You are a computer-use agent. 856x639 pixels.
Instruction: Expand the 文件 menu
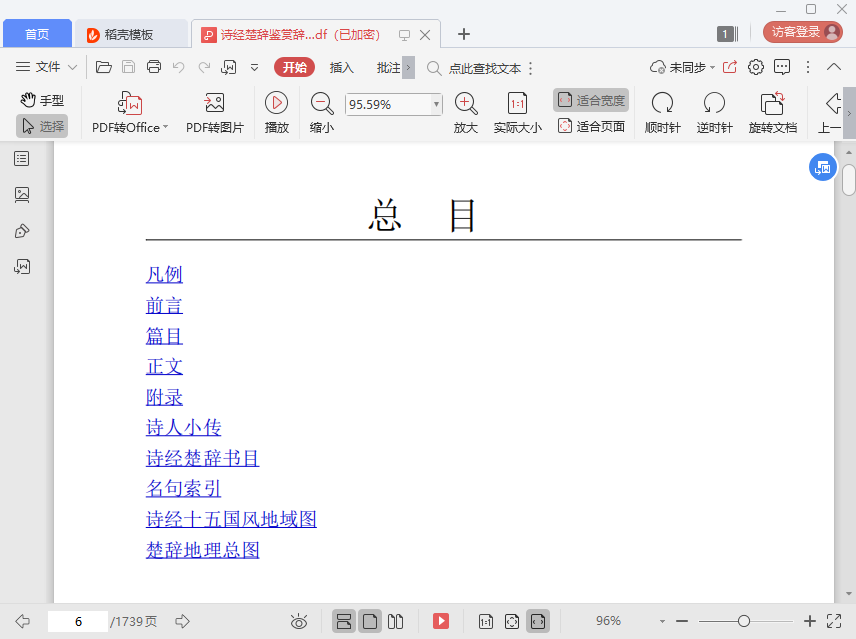[47, 67]
